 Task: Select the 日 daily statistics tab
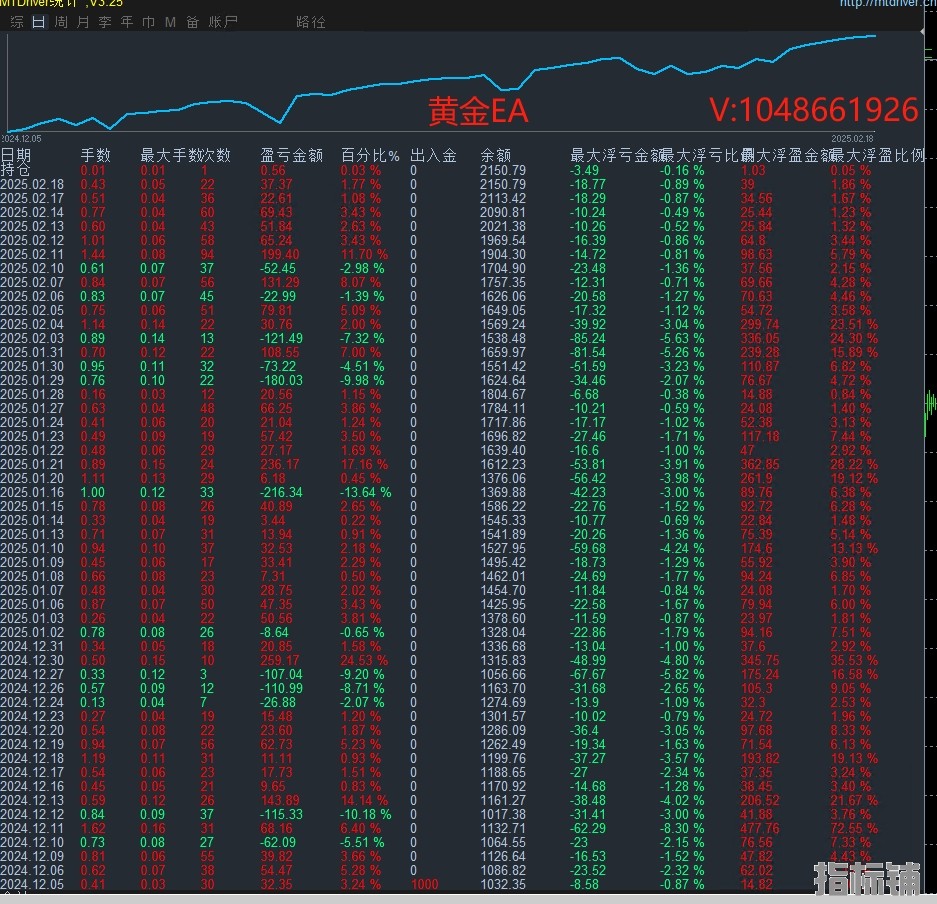(x=38, y=22)
